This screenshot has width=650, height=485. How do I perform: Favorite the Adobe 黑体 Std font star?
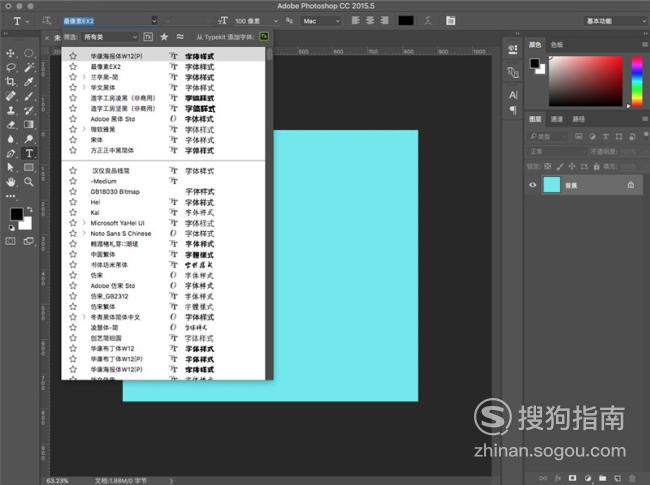[x=73, y=119]
